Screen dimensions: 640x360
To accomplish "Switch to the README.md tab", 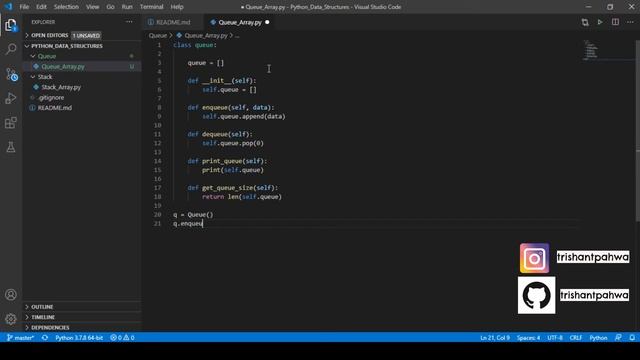I will [173, 22].
